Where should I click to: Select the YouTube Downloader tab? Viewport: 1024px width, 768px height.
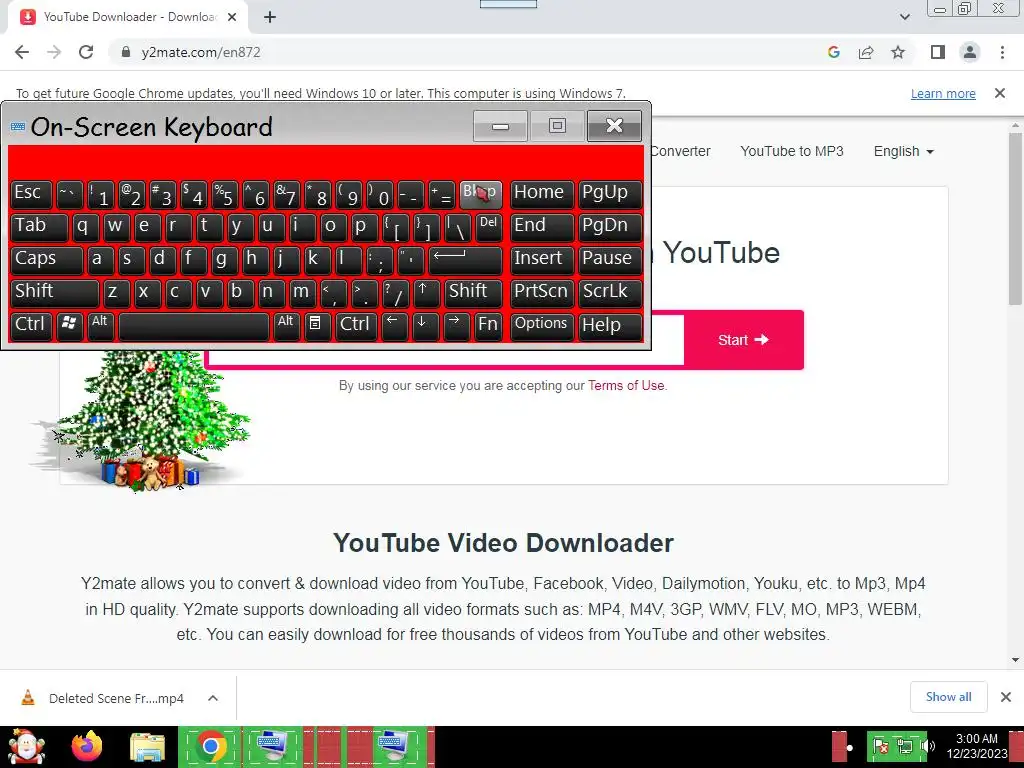127,17
